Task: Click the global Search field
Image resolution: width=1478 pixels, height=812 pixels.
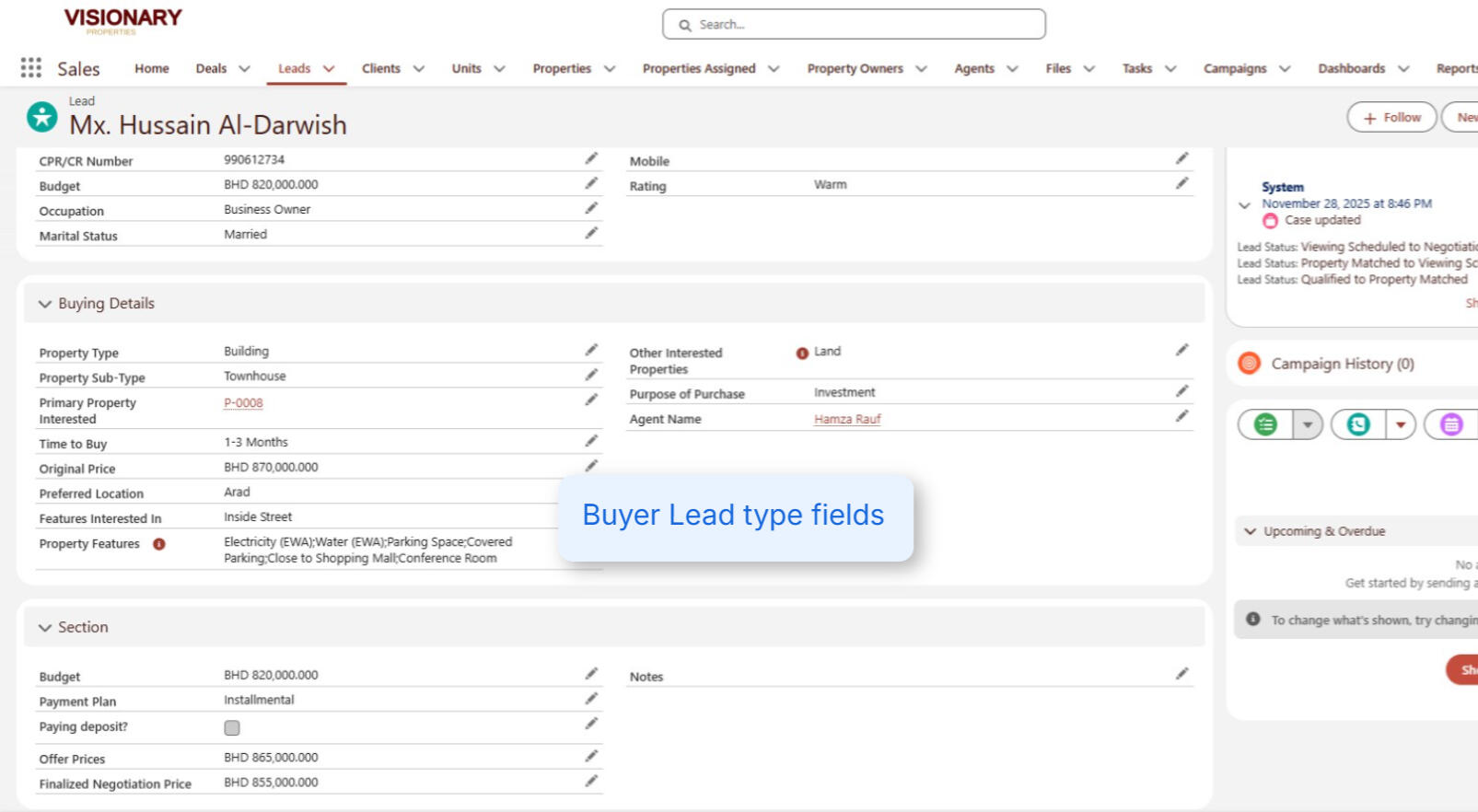Action: pos(854,25)
